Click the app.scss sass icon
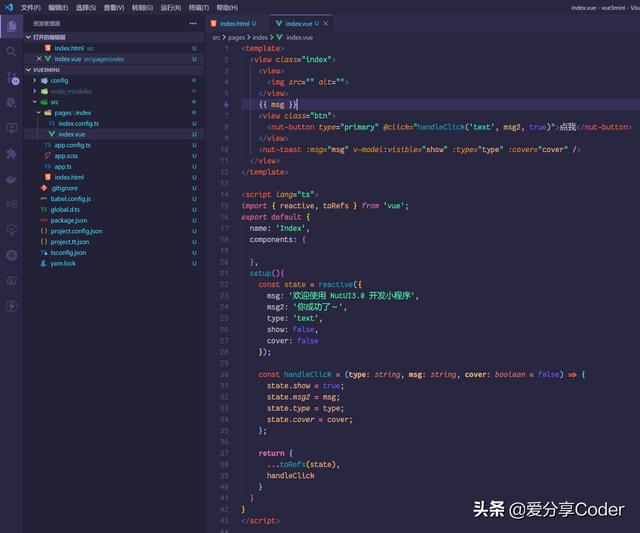Image resolution: width=640 pixels, height=533 pixels. click(x=48, y=156)
